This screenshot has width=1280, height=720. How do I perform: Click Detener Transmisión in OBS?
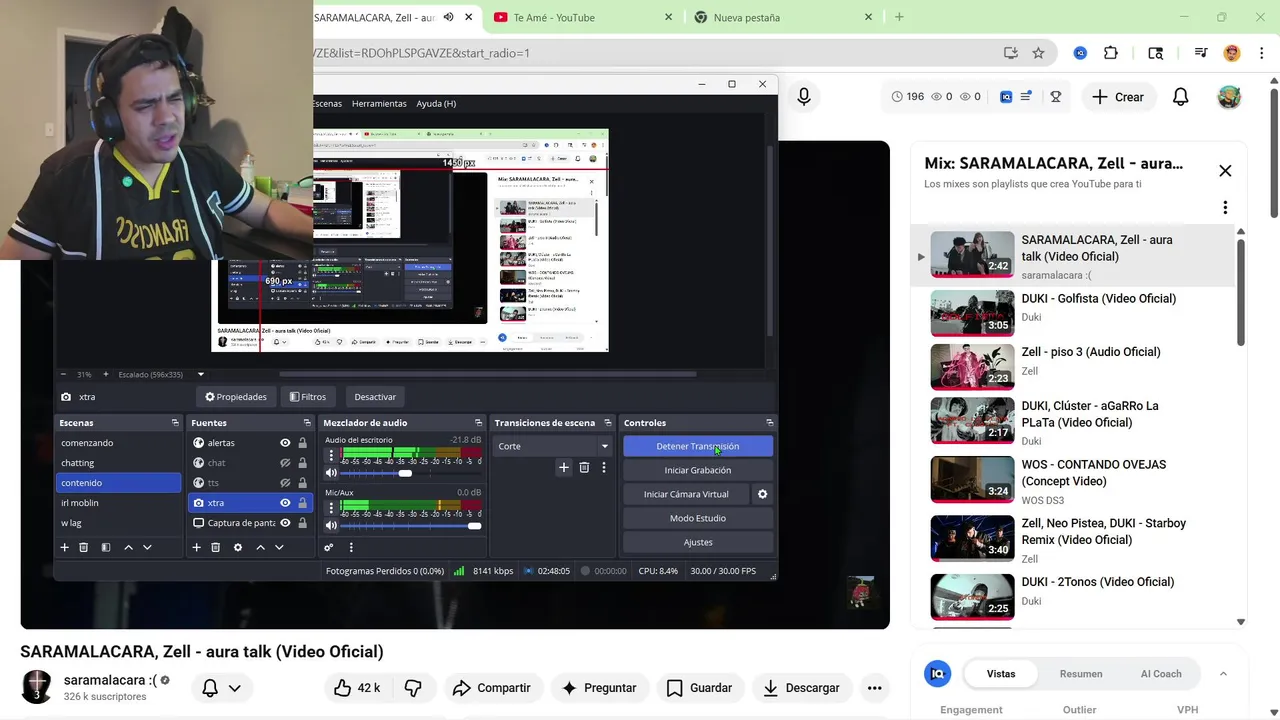coord(698,446)
